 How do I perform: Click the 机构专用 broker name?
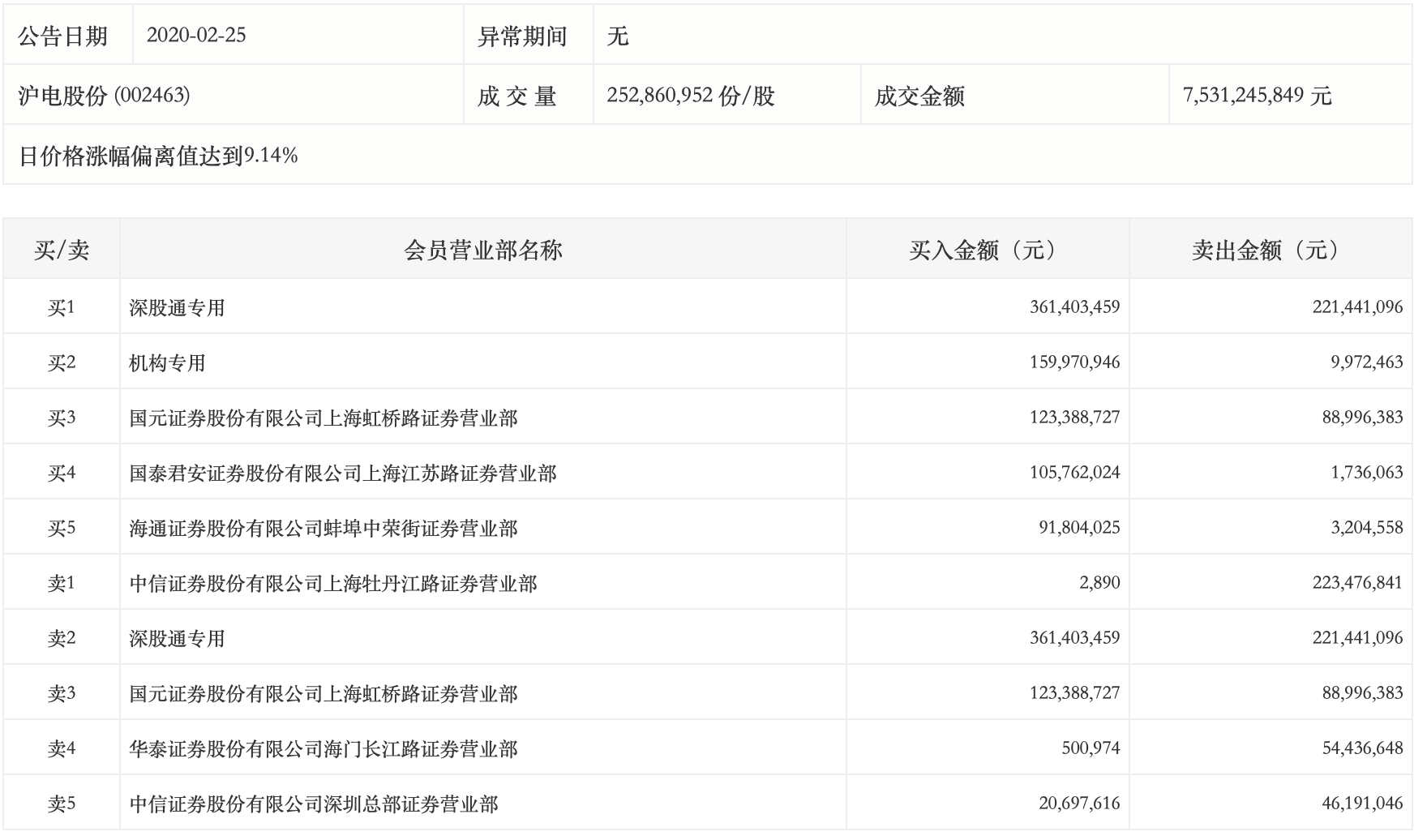click(167, 363)
